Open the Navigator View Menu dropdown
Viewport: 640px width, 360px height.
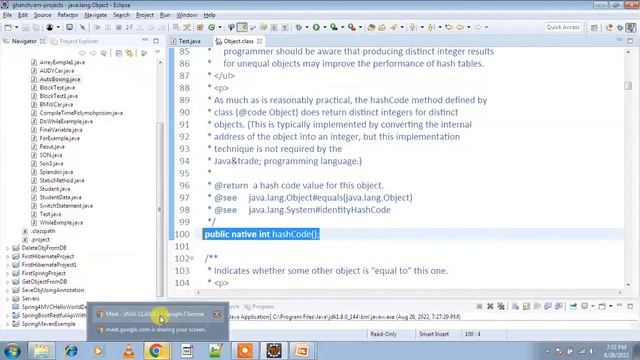(x=158, y=53)
